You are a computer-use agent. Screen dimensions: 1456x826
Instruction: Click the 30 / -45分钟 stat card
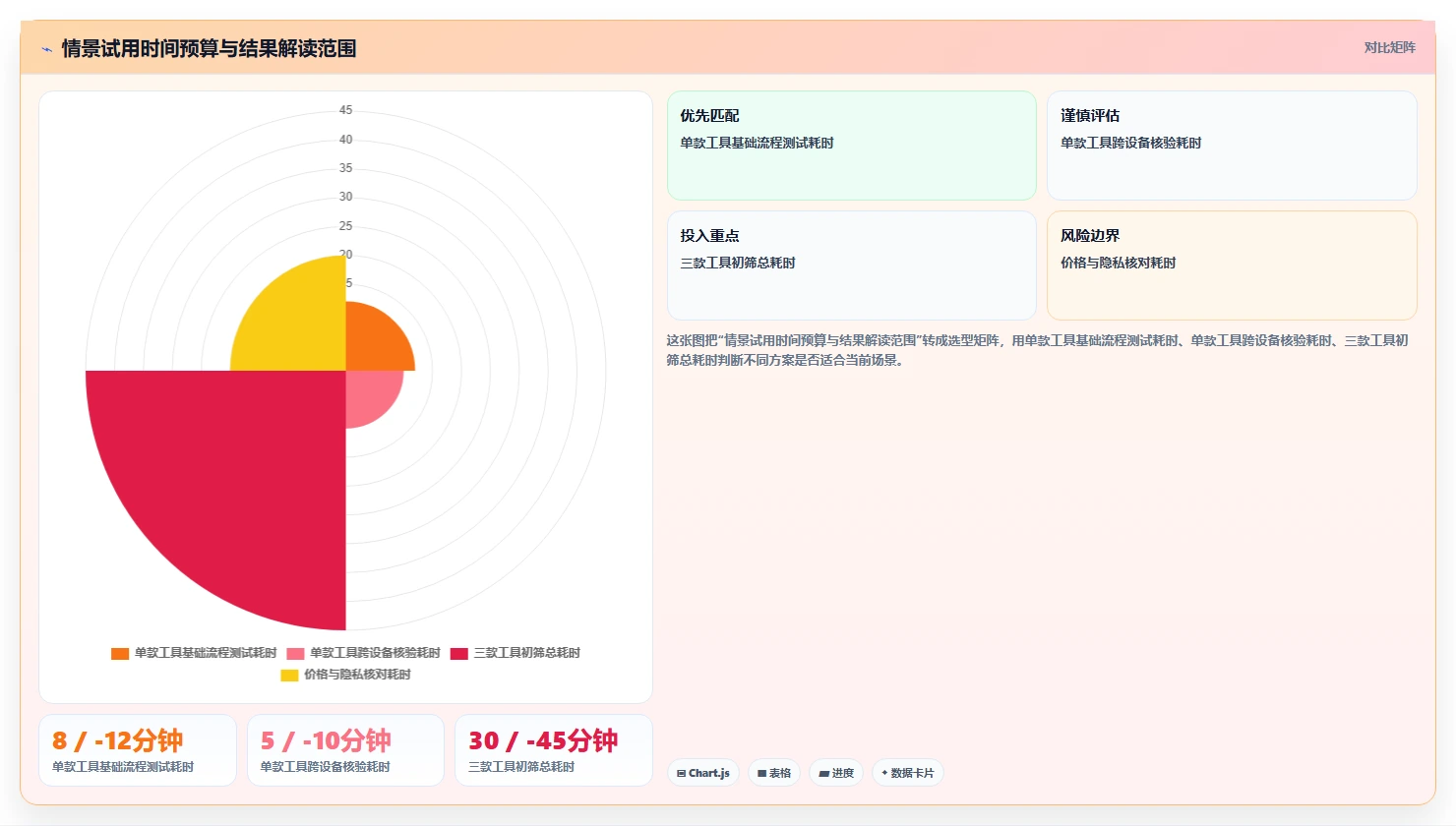554,750
